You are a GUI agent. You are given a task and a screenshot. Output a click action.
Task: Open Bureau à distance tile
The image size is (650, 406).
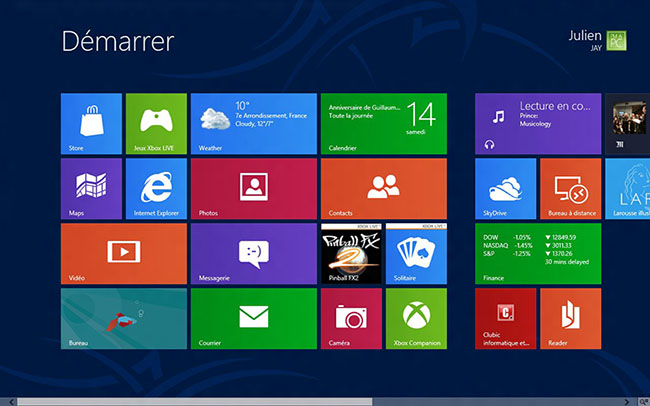(x=570, y=189)
